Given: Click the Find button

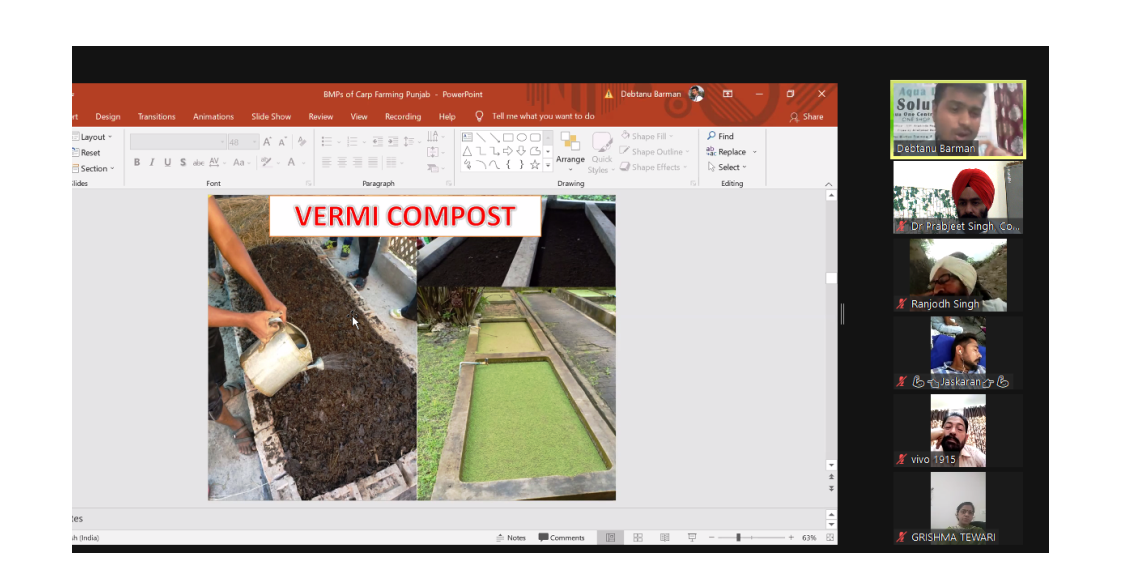Looking at the screenshot, I should click(721, 136).
